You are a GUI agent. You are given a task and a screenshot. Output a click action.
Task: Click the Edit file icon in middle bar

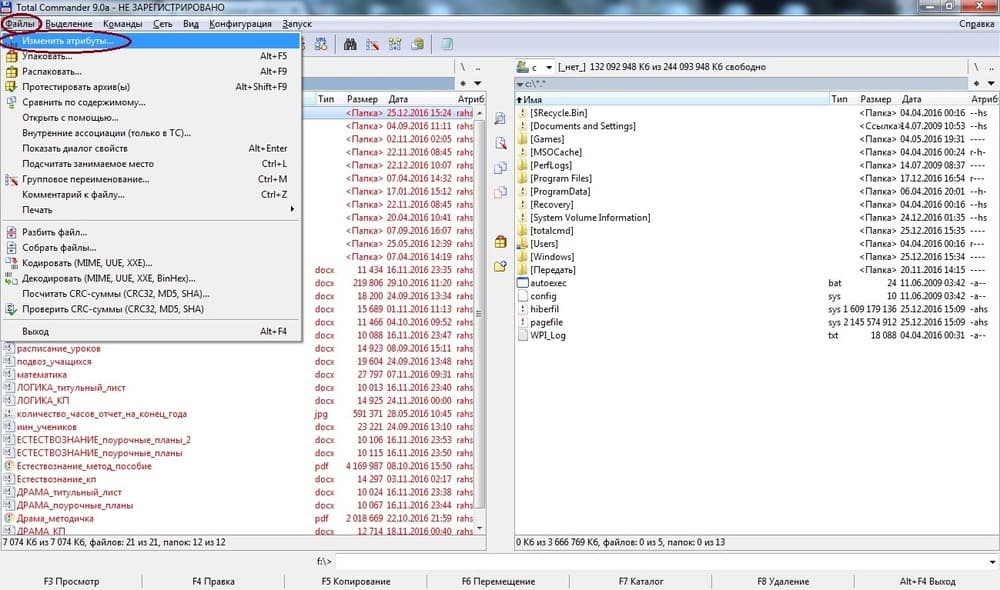(x=501, y=143)
